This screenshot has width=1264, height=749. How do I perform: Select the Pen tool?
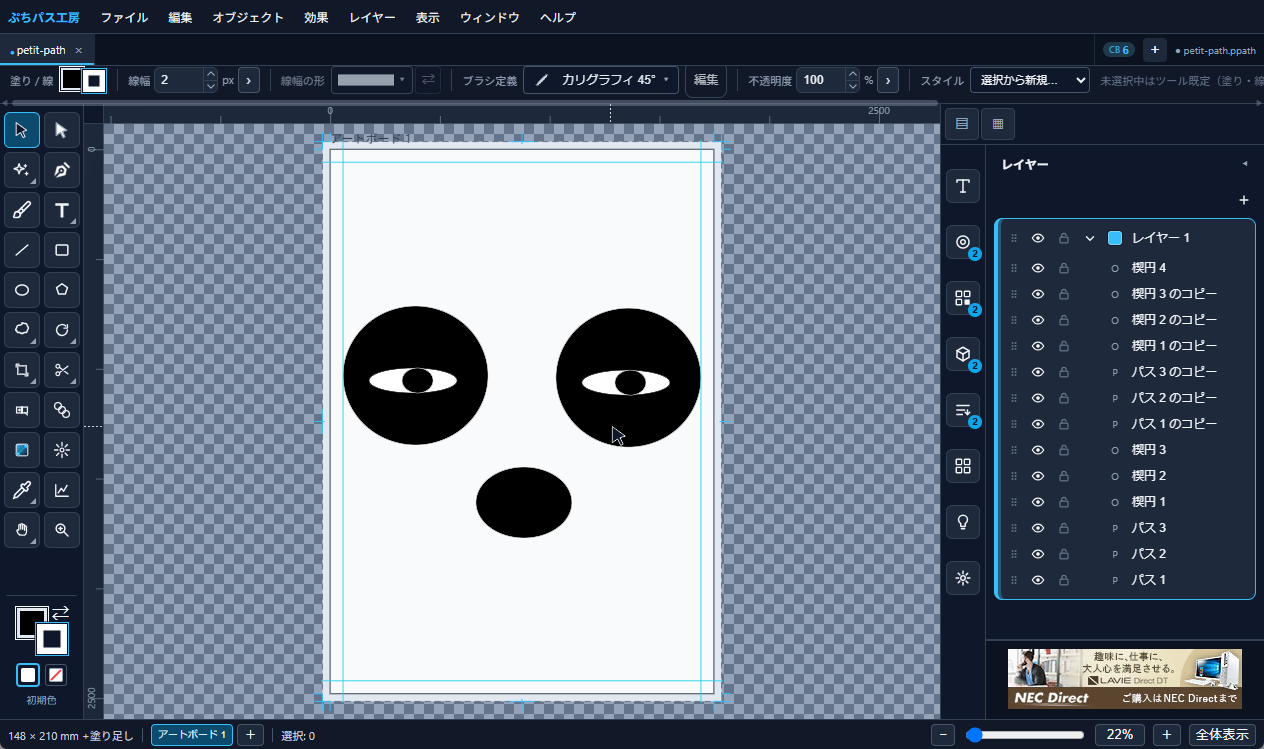(62, 170)
